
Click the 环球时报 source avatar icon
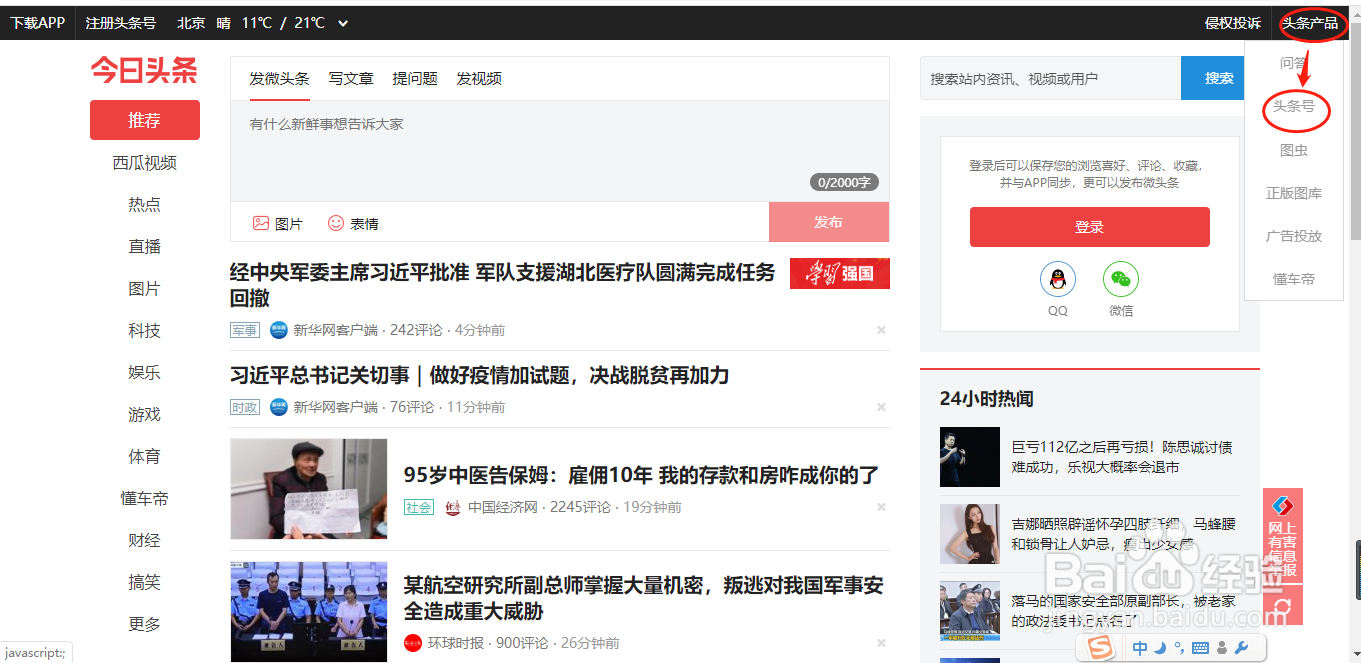413,643
